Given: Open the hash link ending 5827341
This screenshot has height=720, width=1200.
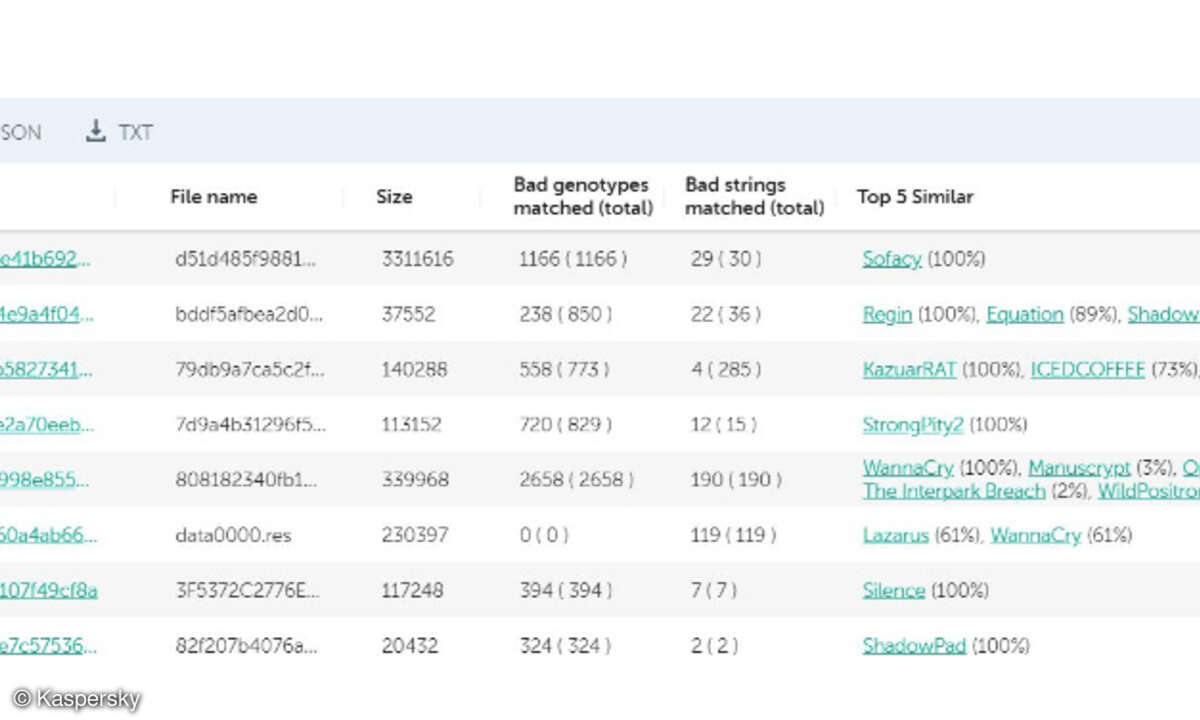Looking at the screenshot, I should pos(45,369).
